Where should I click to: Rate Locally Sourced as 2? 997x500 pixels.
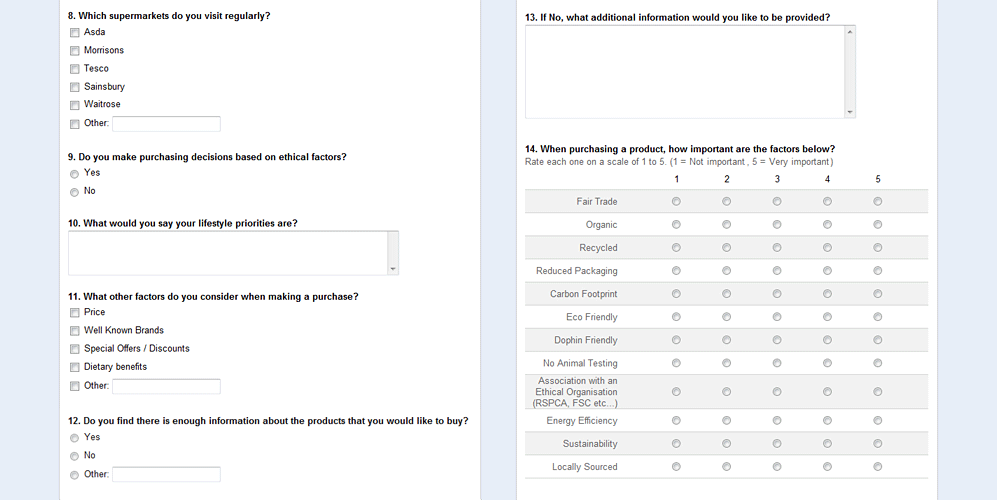pos(727,467)
